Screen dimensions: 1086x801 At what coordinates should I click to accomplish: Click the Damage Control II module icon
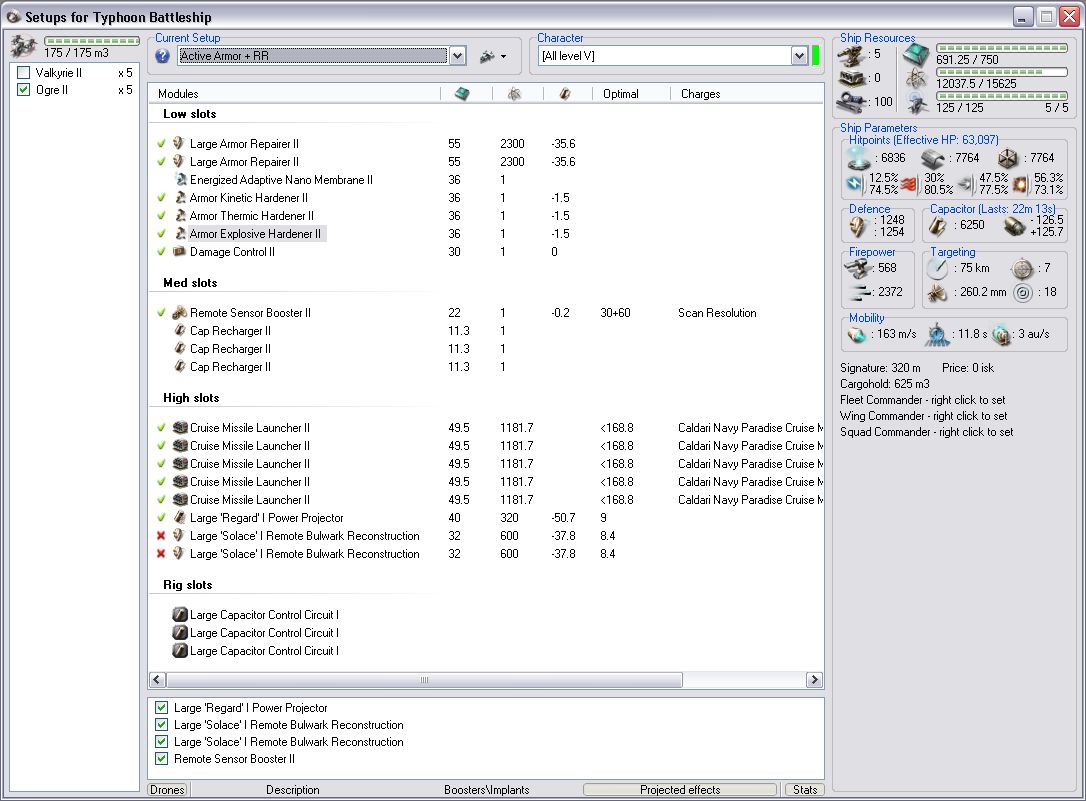(x=180, y=252)
